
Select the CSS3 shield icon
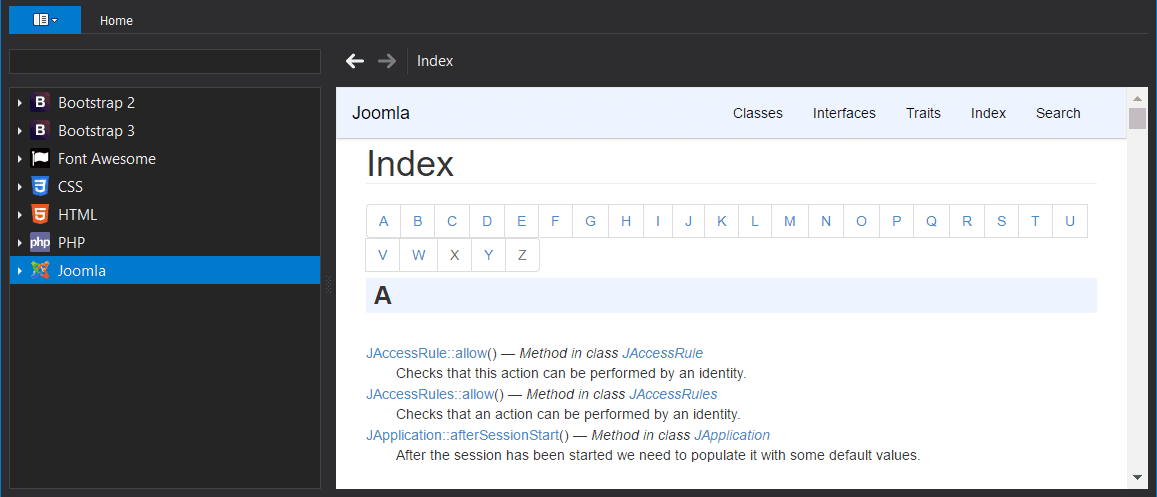pos(40,186)
